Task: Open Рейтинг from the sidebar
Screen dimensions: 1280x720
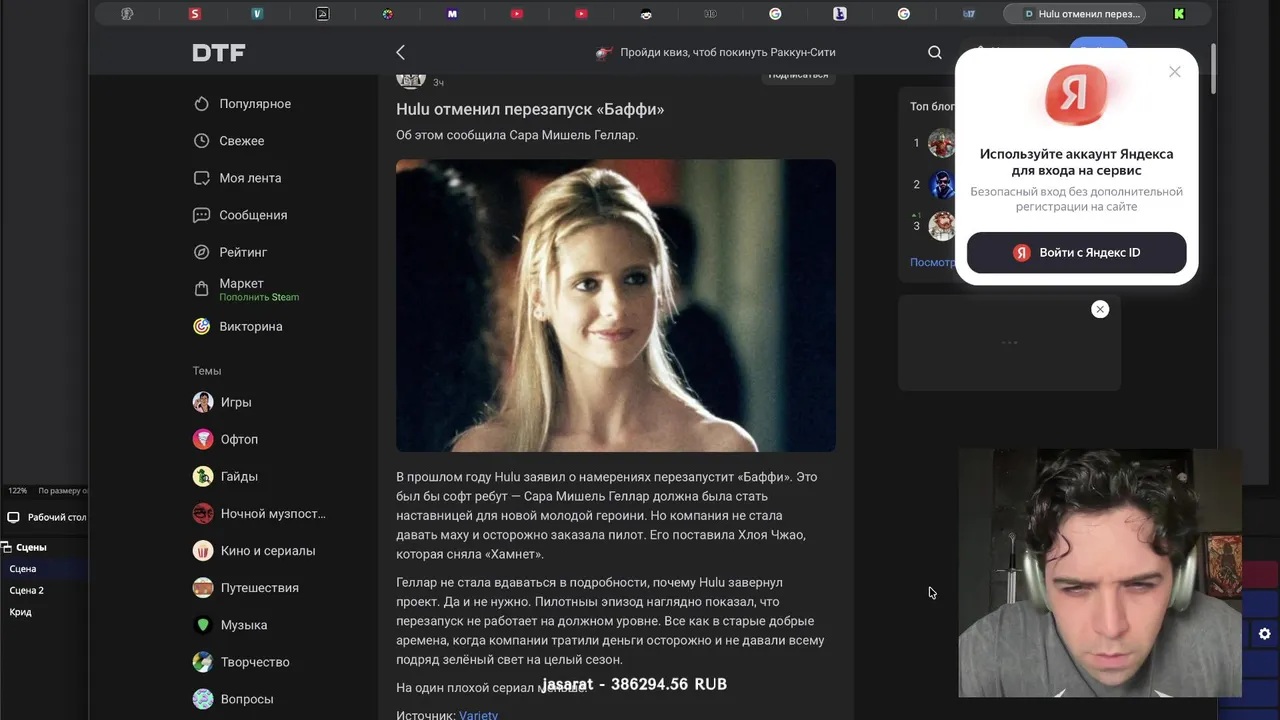Action: [243, 252]
